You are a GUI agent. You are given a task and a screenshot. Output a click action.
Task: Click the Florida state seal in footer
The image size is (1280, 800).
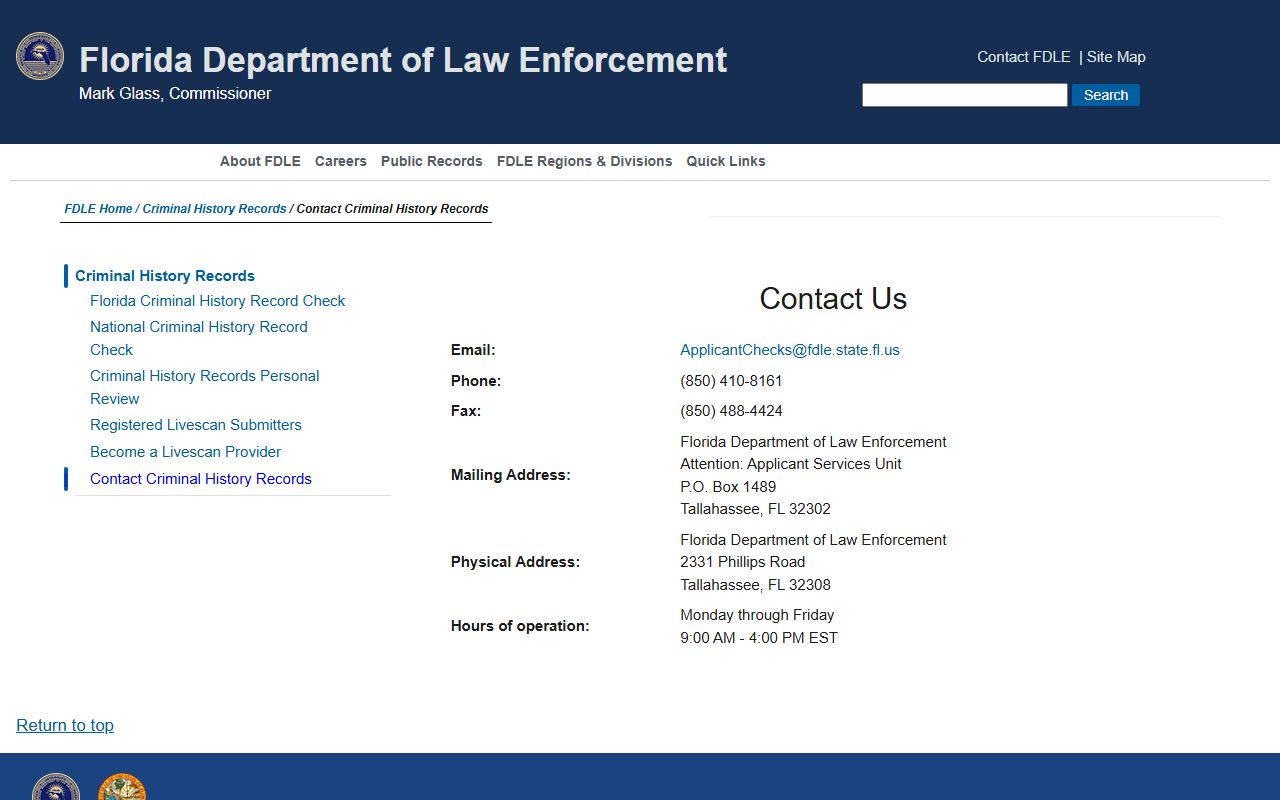tap(122, 786)
